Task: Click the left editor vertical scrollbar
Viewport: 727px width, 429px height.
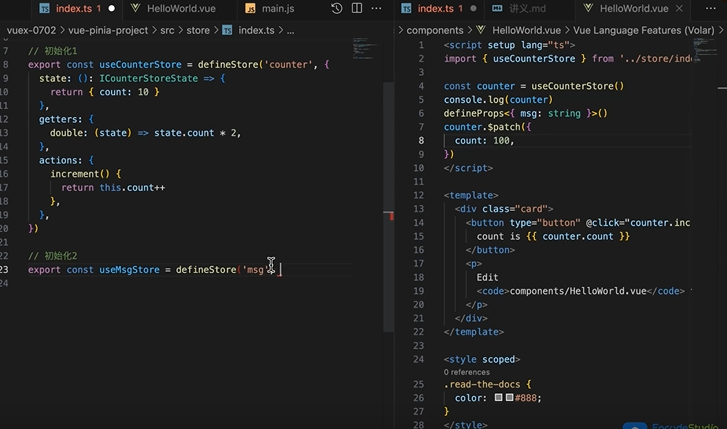Action: 389,206
